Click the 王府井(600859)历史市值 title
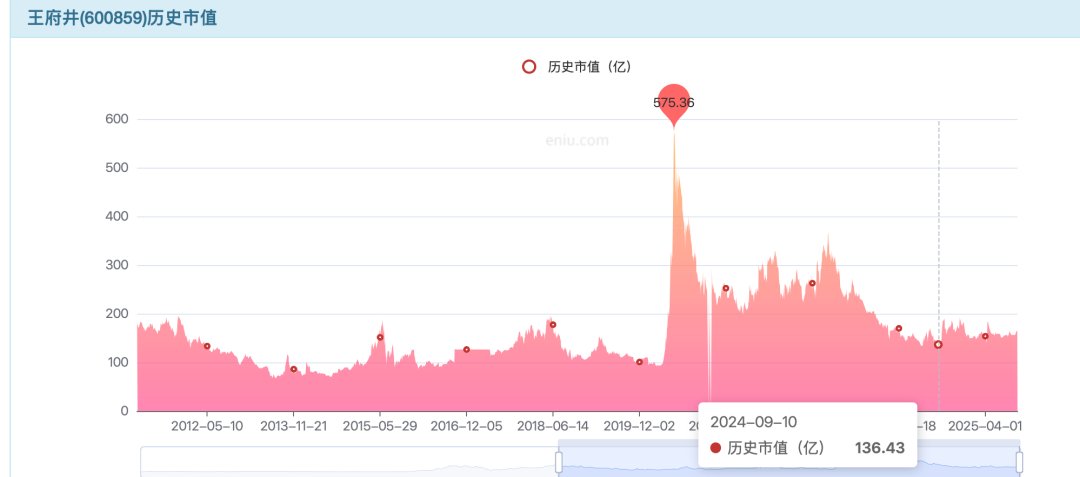 (122, 18)
